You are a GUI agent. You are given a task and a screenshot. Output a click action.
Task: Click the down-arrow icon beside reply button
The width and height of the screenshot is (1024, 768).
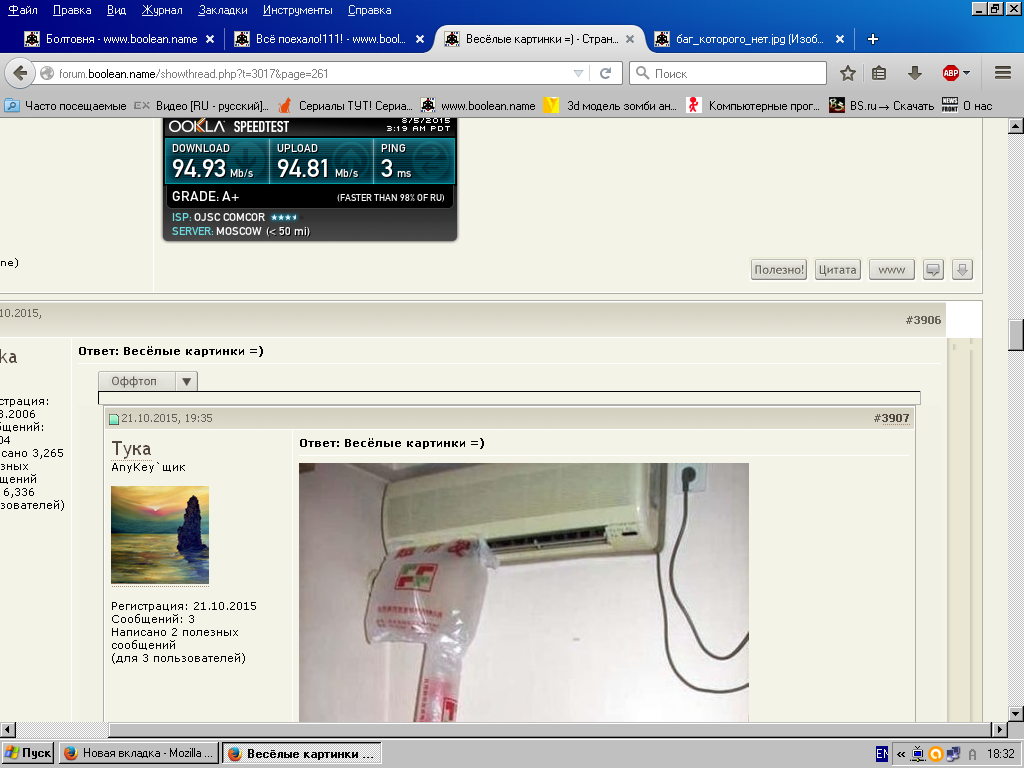click(x=962, y=269)
